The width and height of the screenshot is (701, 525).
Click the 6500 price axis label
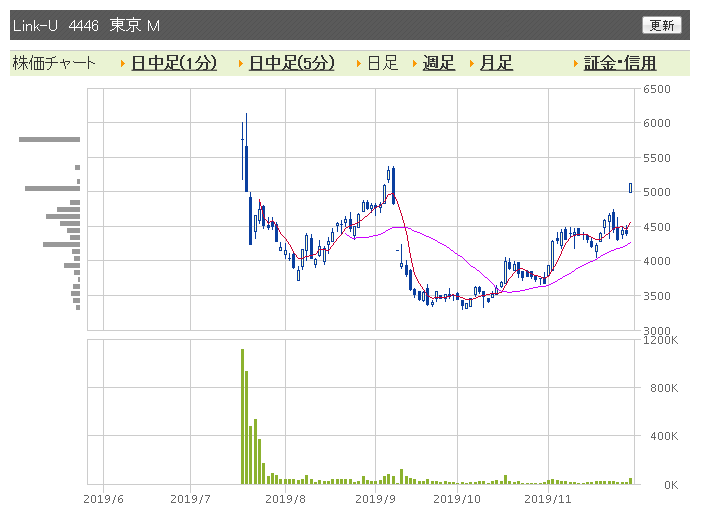pyautogui.click(x=657, y=89)
